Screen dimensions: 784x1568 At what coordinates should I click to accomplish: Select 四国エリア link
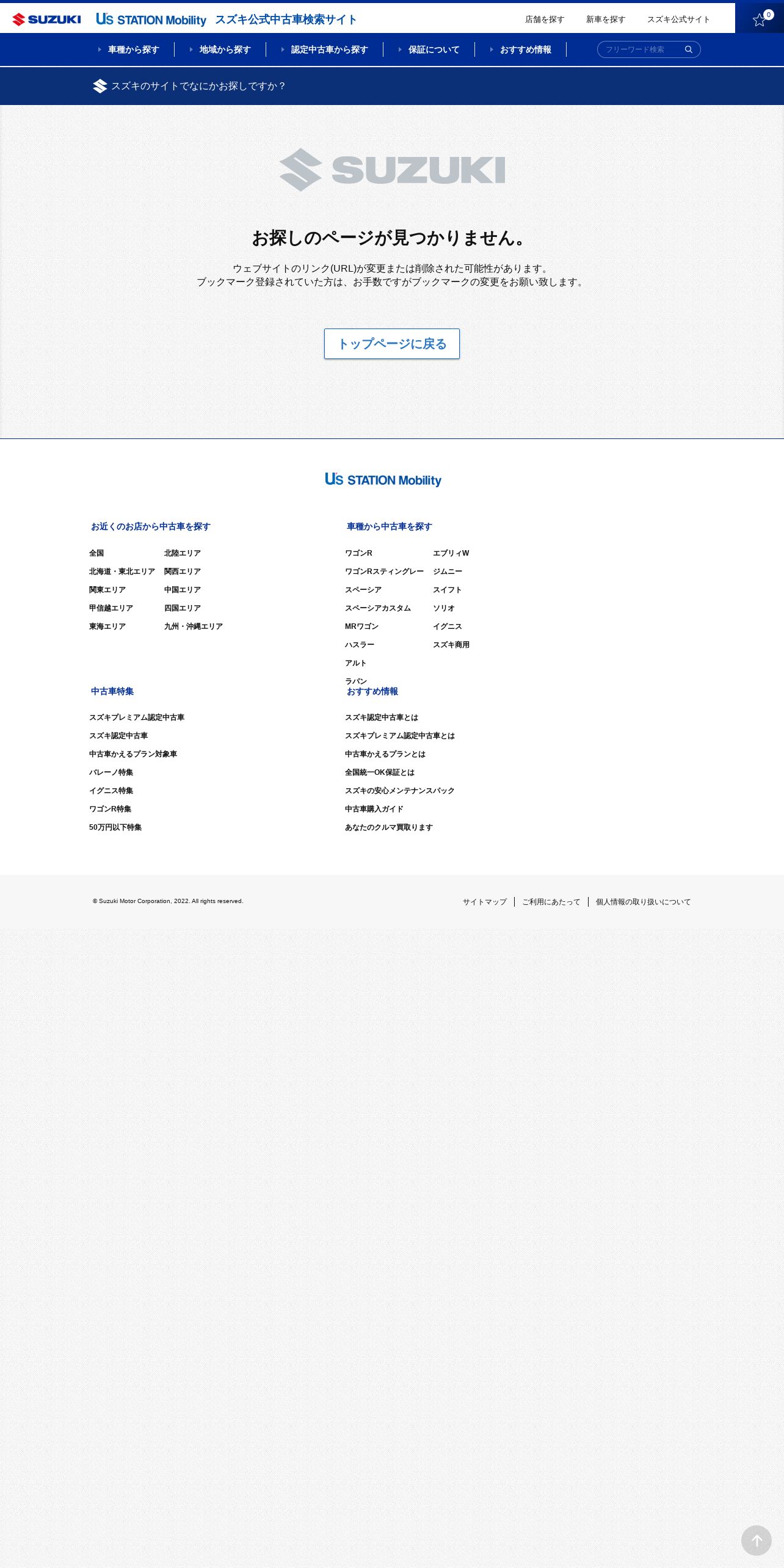pyautogui.click(x=183, y=608)
